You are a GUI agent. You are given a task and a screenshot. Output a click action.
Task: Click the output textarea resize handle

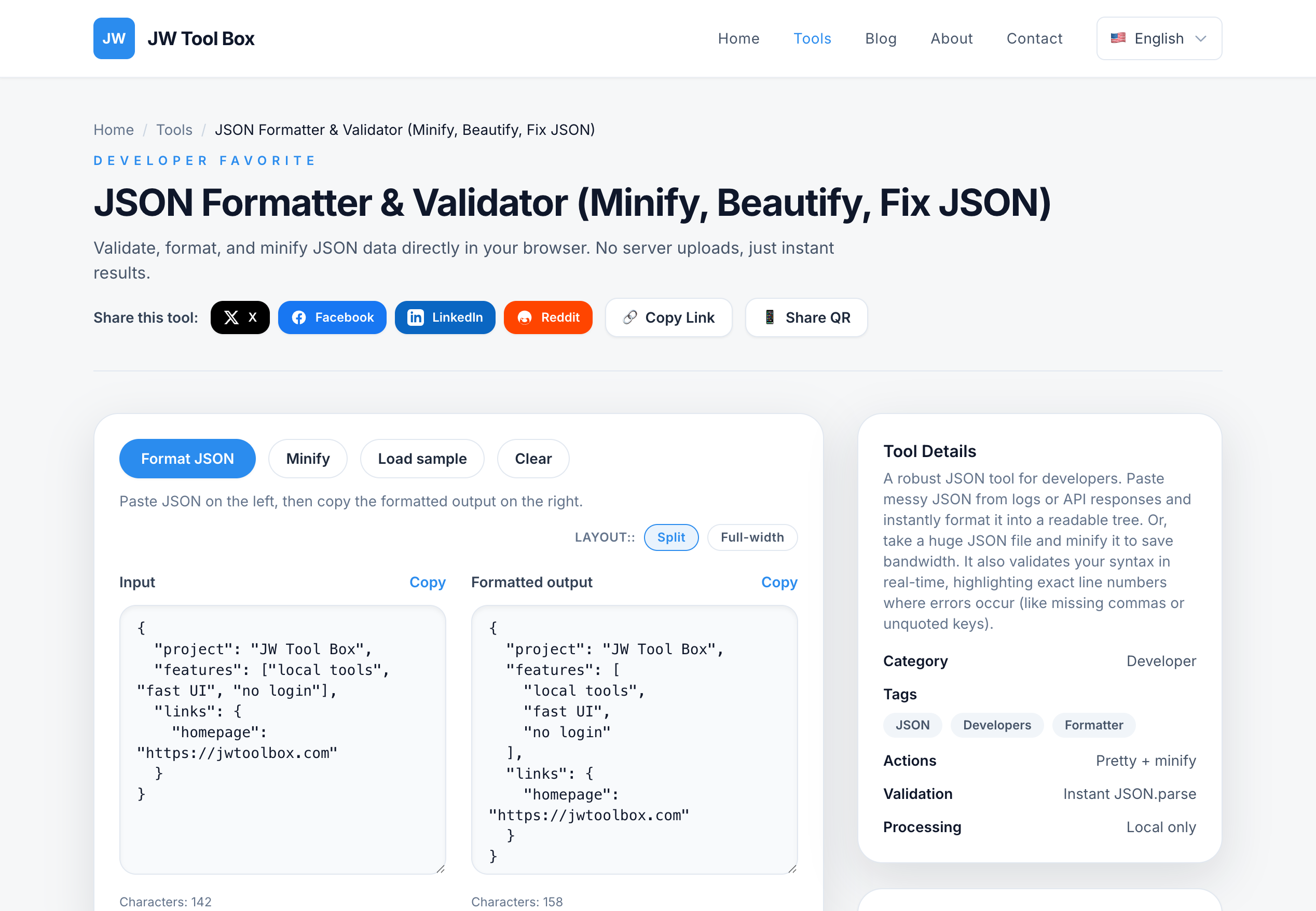pyautogui.click(x=792, y=869)
